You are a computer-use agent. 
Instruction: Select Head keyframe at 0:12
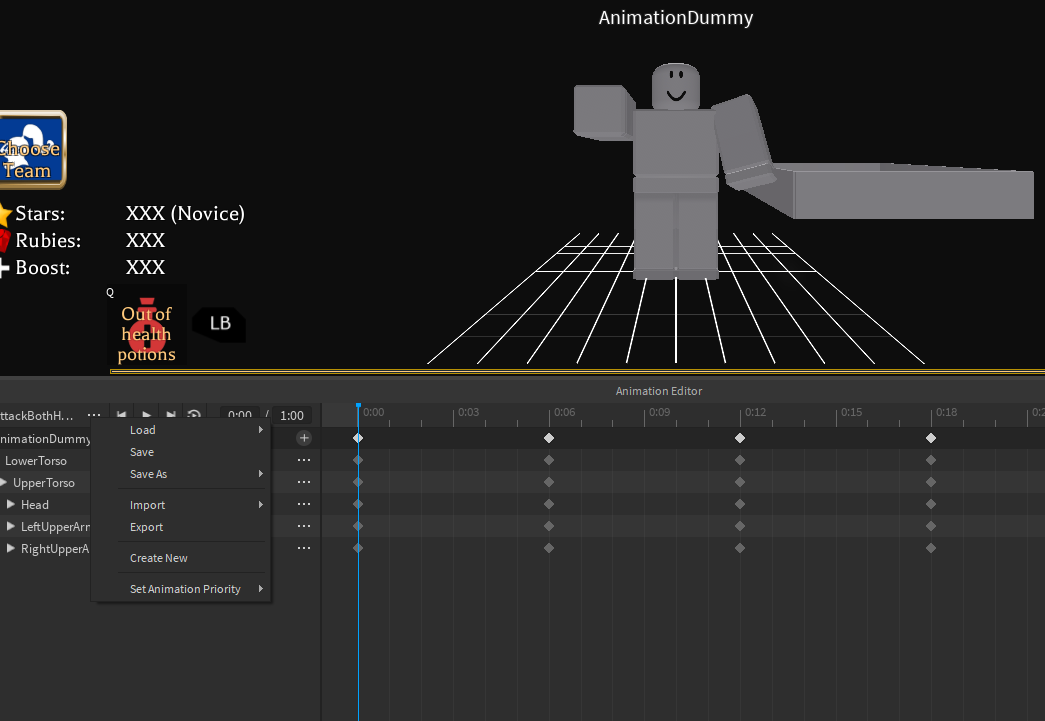[740, 504]
